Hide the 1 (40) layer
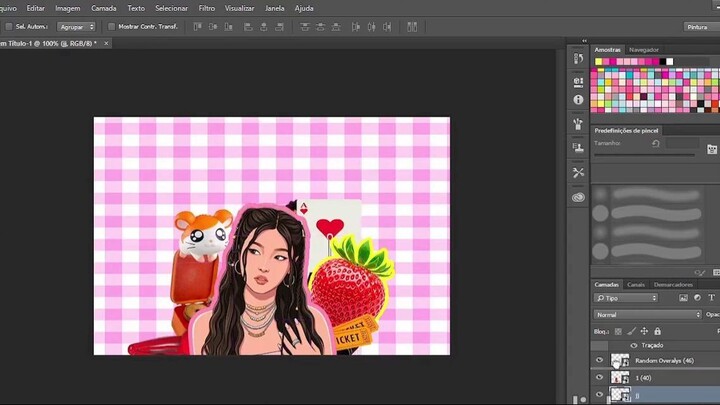 click(x=599, y=377)
